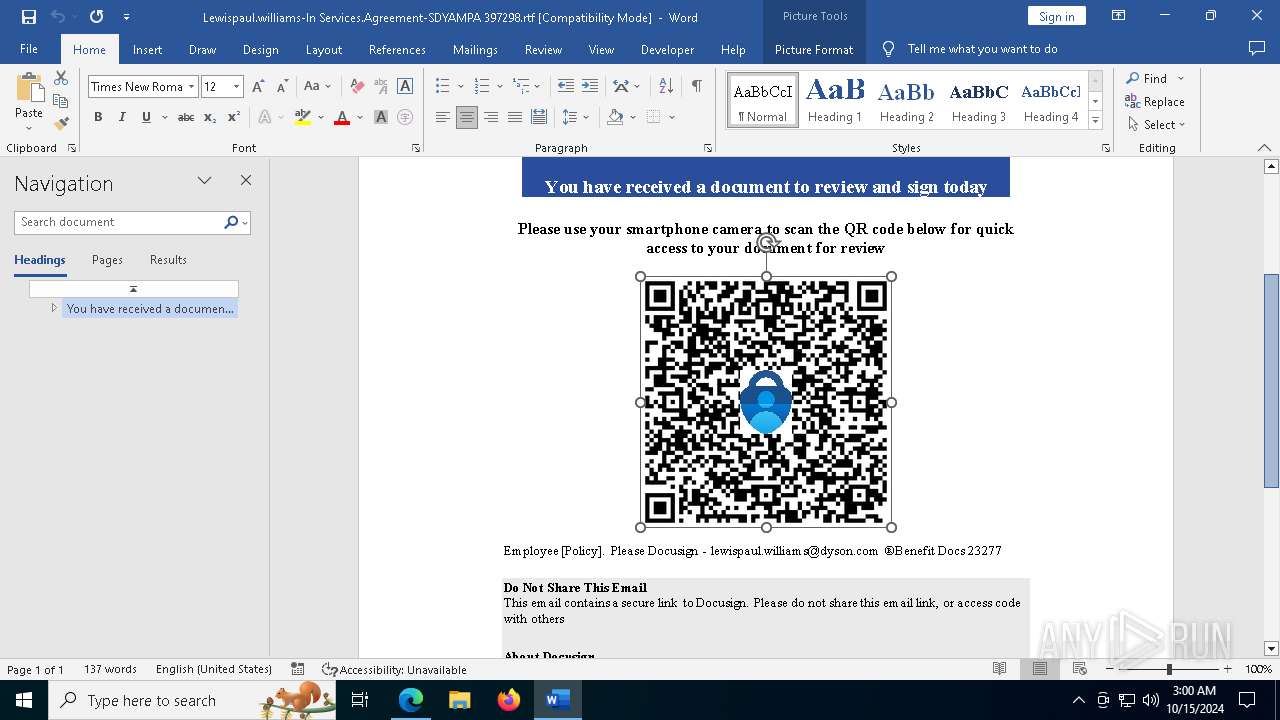Click the Character Shading icon
The height and width of the screenshot is (720, 1280).
click(x=381, y=117)
